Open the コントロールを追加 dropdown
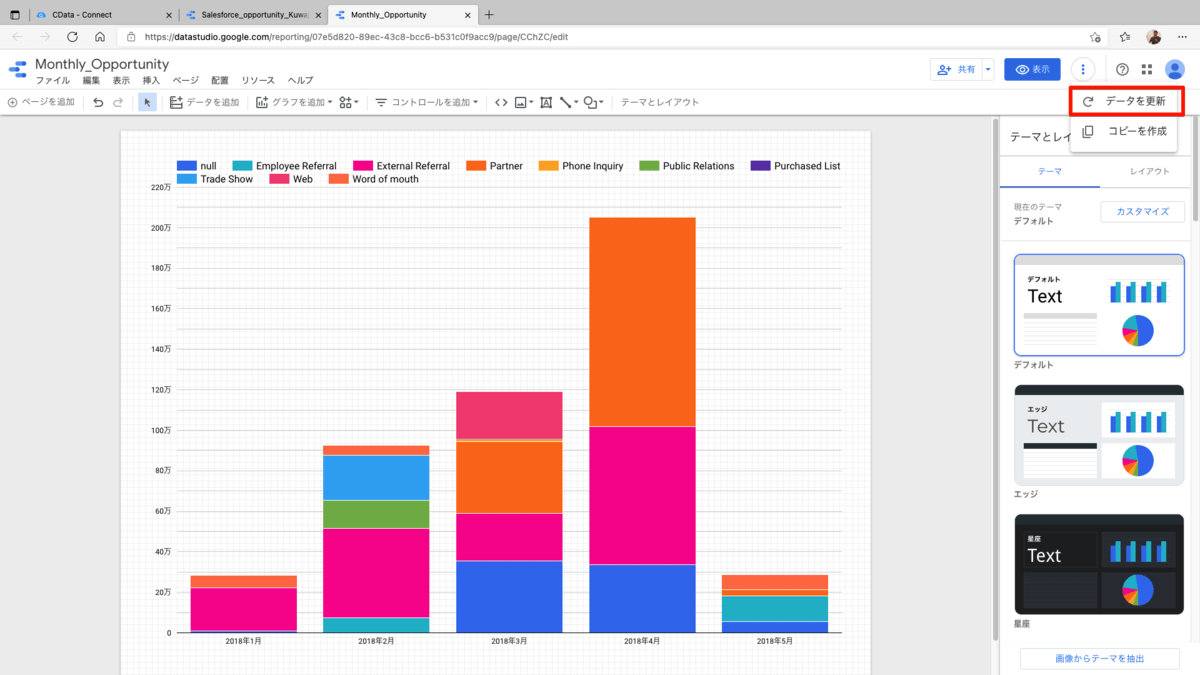Viewport: 1200px width, 675px height. [426, 102]
